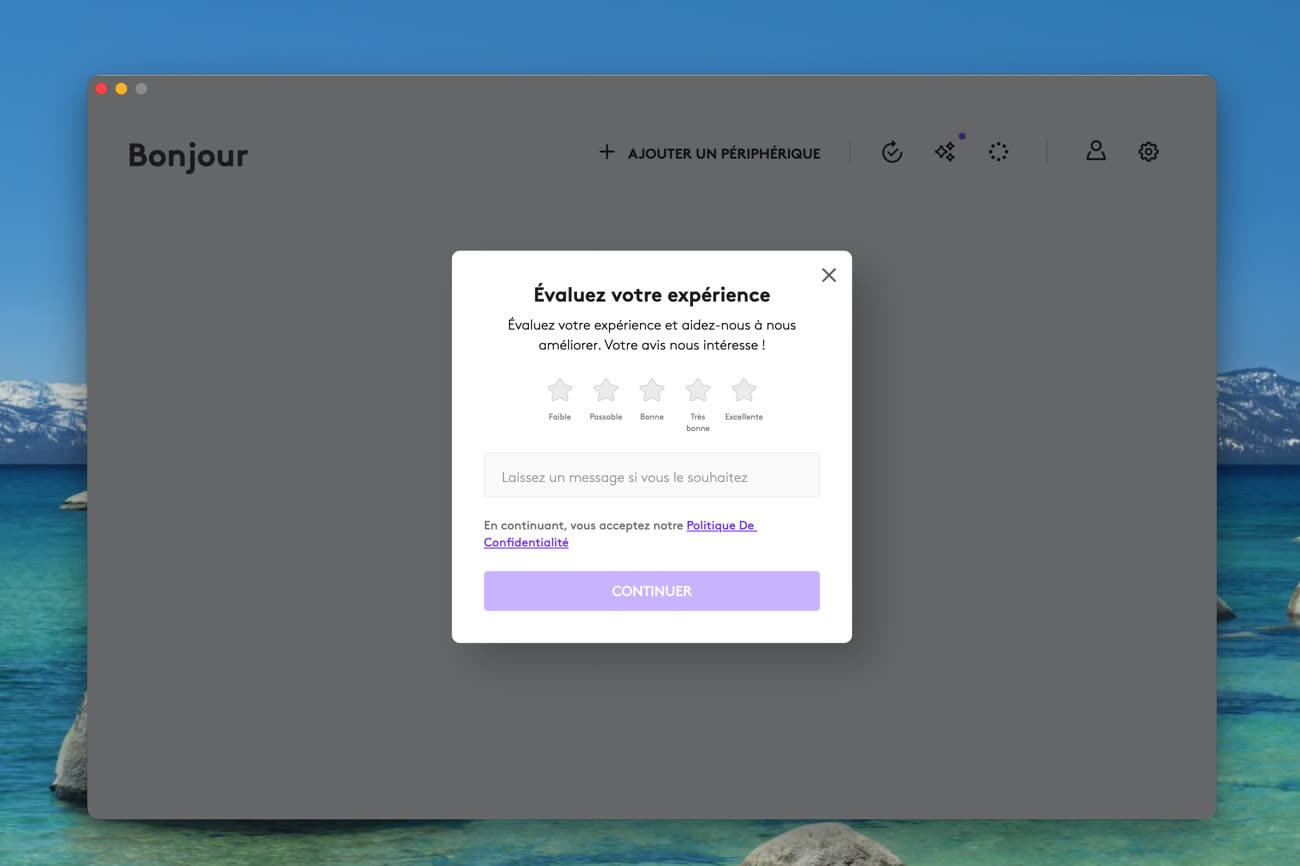
Task: Click the AJOUTER UN PÉRIPHÉRIQUE text button
Action: pyautogui.click(x=724, y=153)
